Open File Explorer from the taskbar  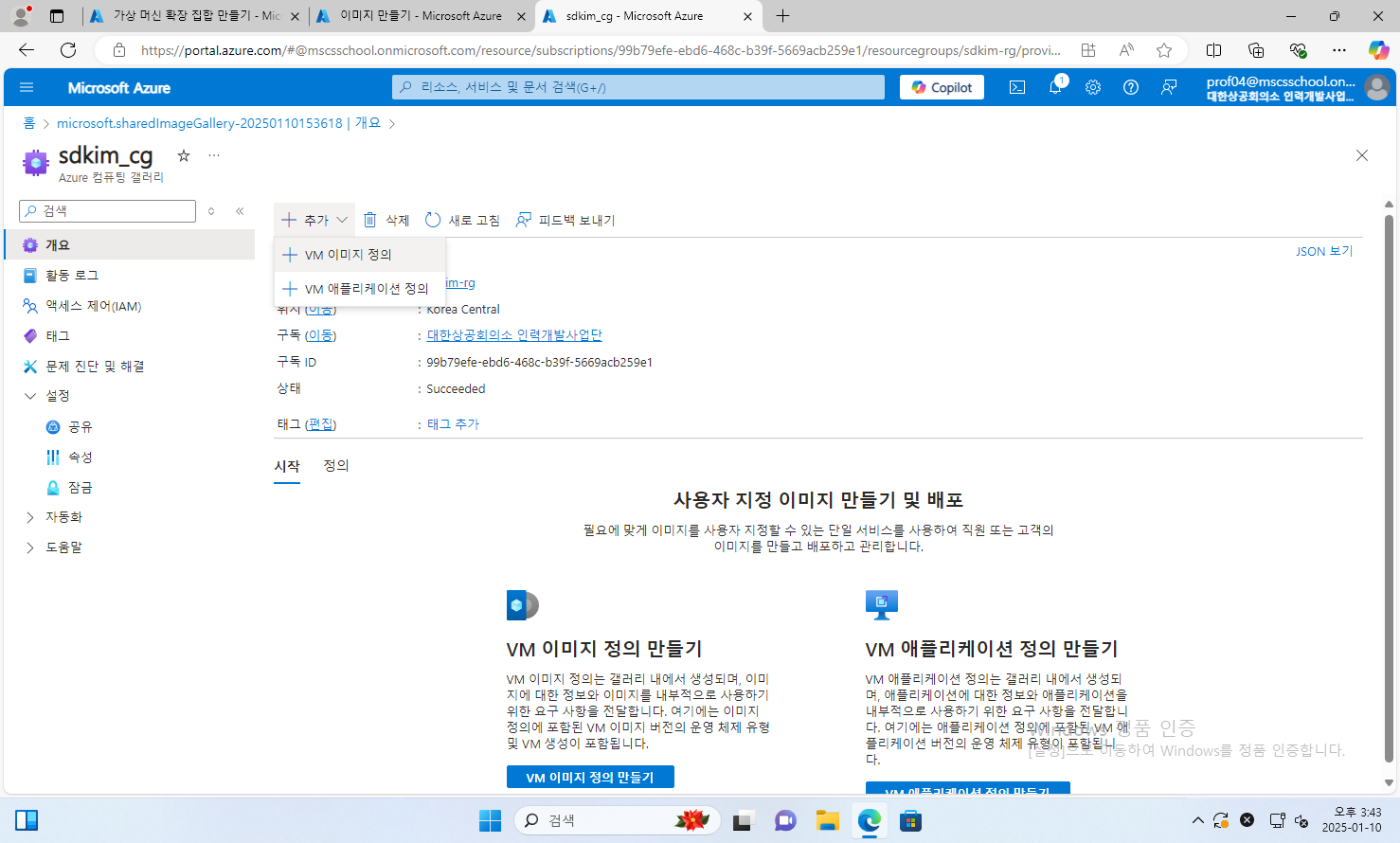click(x=828, y=820)
